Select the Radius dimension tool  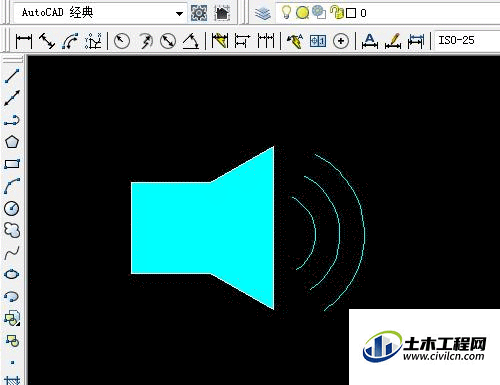click(x=122, y=41)
